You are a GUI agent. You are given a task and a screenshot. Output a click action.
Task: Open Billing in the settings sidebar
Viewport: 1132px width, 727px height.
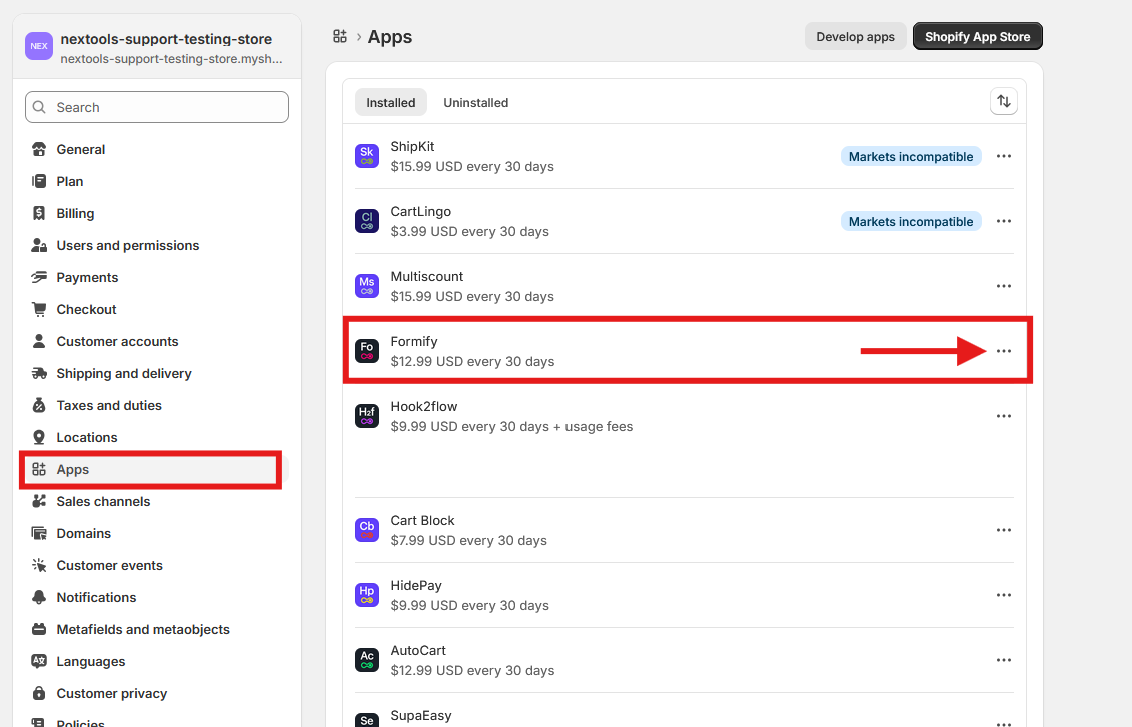click(x=75, y=213)
